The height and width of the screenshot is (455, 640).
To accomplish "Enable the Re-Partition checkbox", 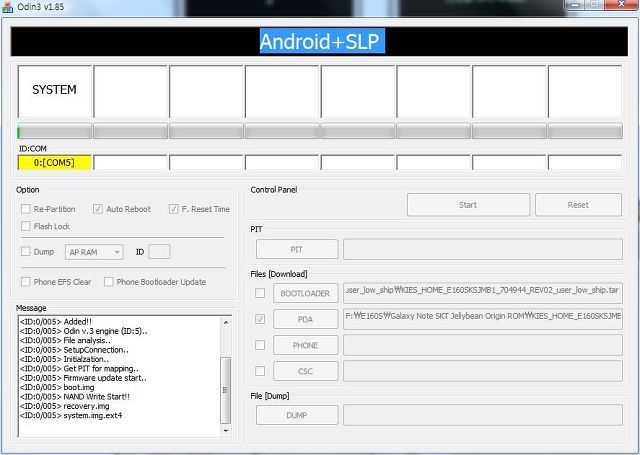I will 26,209.
